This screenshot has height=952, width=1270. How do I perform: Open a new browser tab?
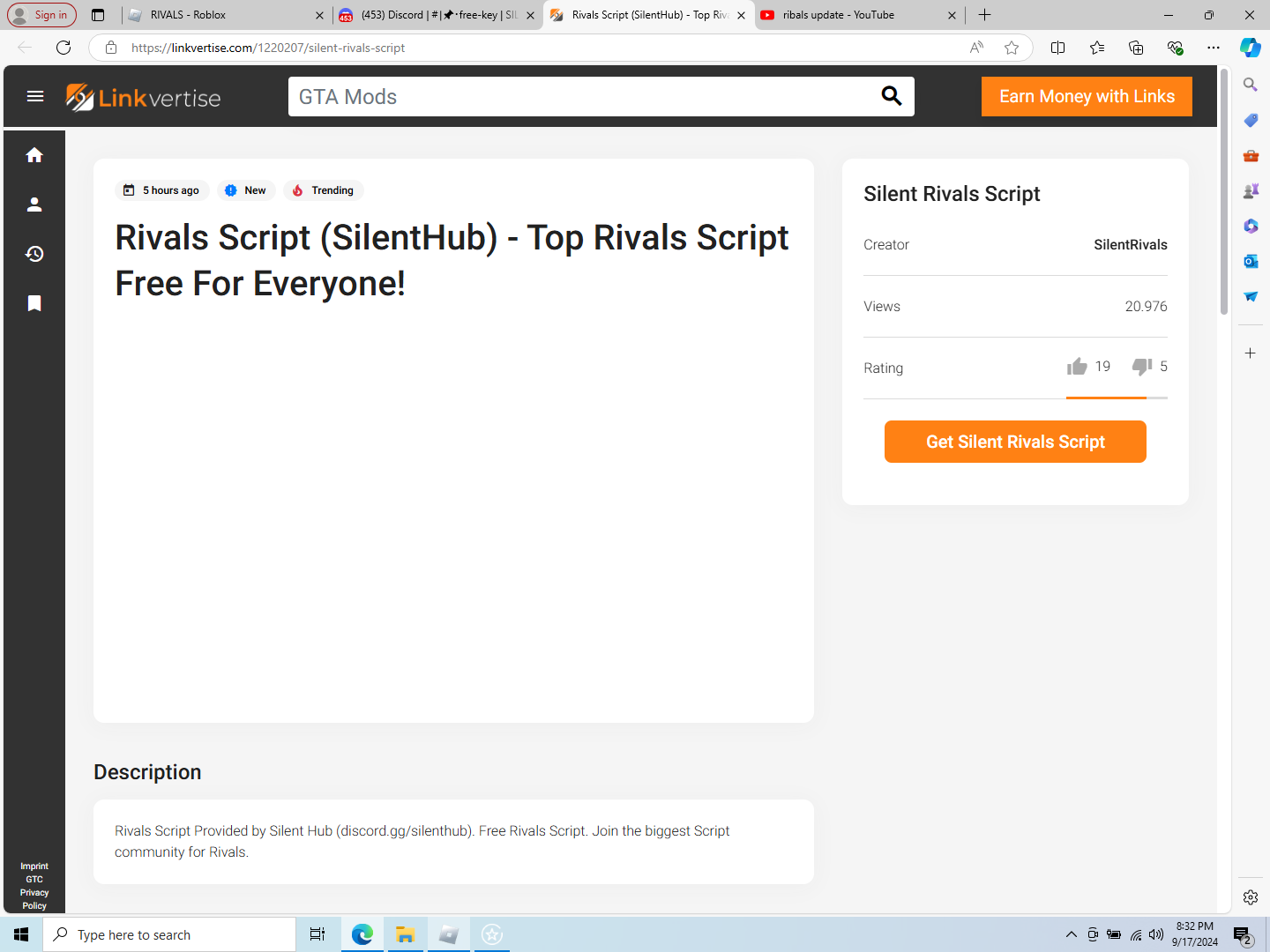point(985,15)
